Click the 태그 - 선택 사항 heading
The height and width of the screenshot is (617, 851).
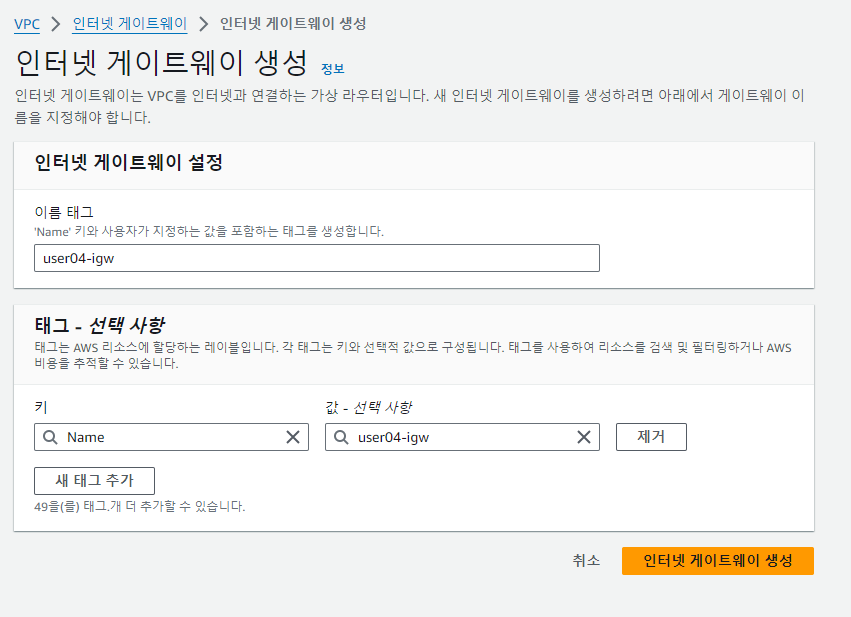(99, 326)
